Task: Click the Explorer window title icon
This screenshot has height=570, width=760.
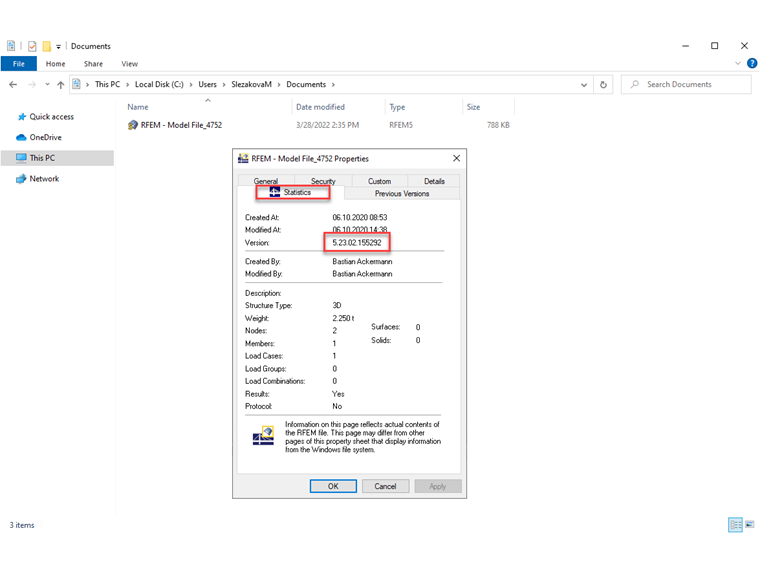Action: 11,46
